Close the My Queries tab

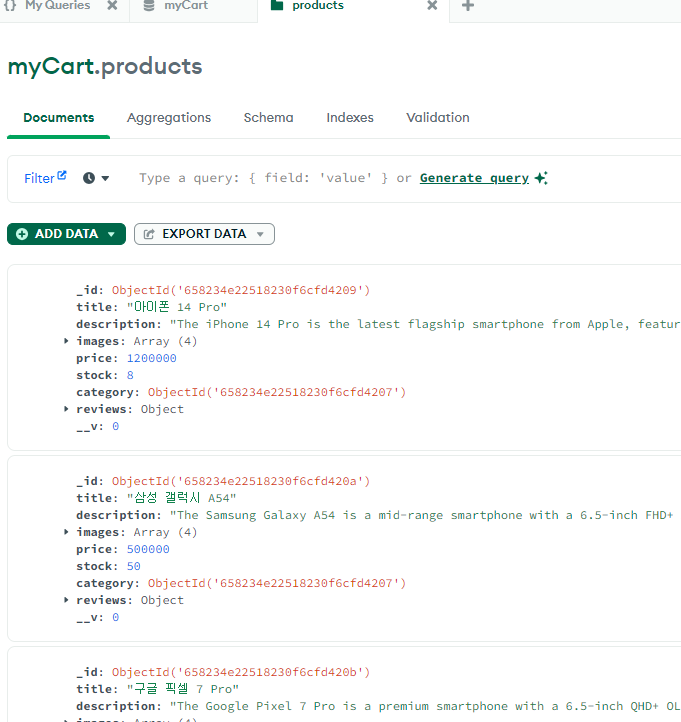112,6
